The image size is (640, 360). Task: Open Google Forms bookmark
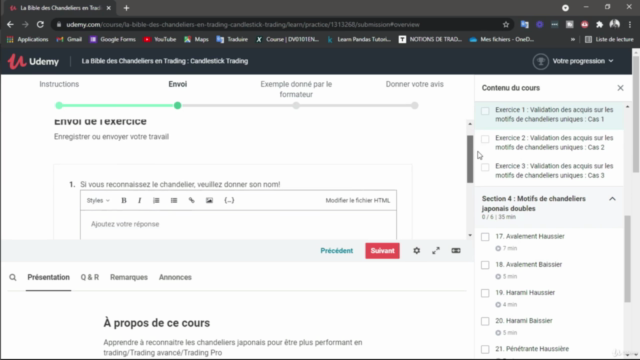[x=112, y=40]
